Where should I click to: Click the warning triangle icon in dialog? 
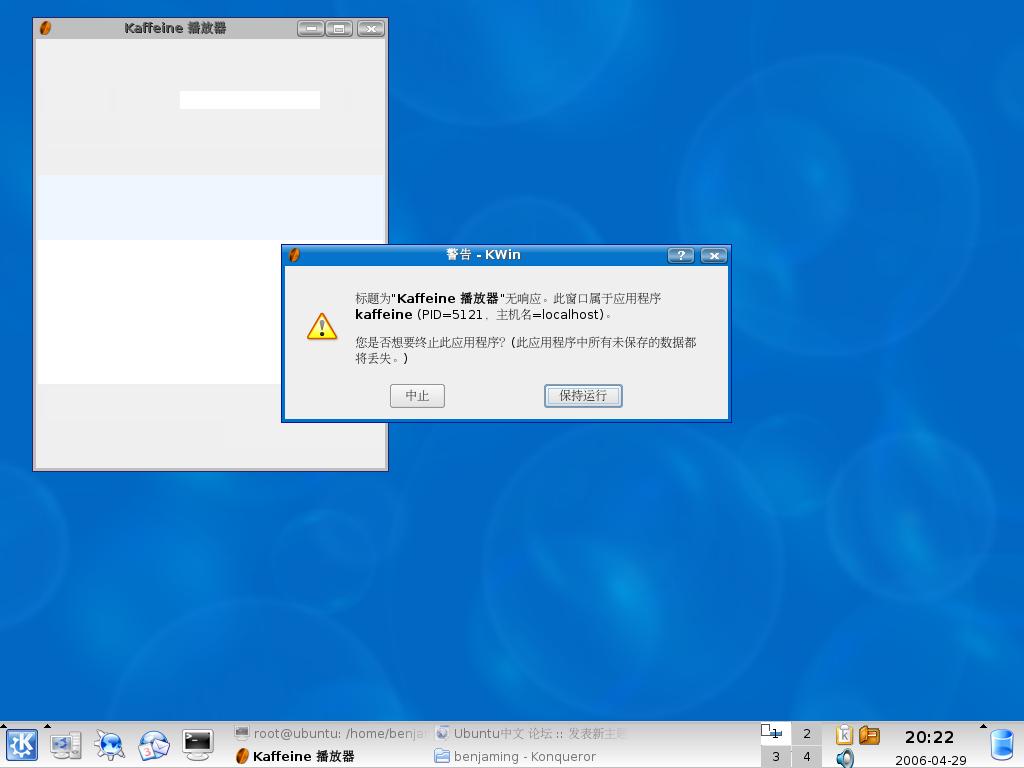point(322,327)
